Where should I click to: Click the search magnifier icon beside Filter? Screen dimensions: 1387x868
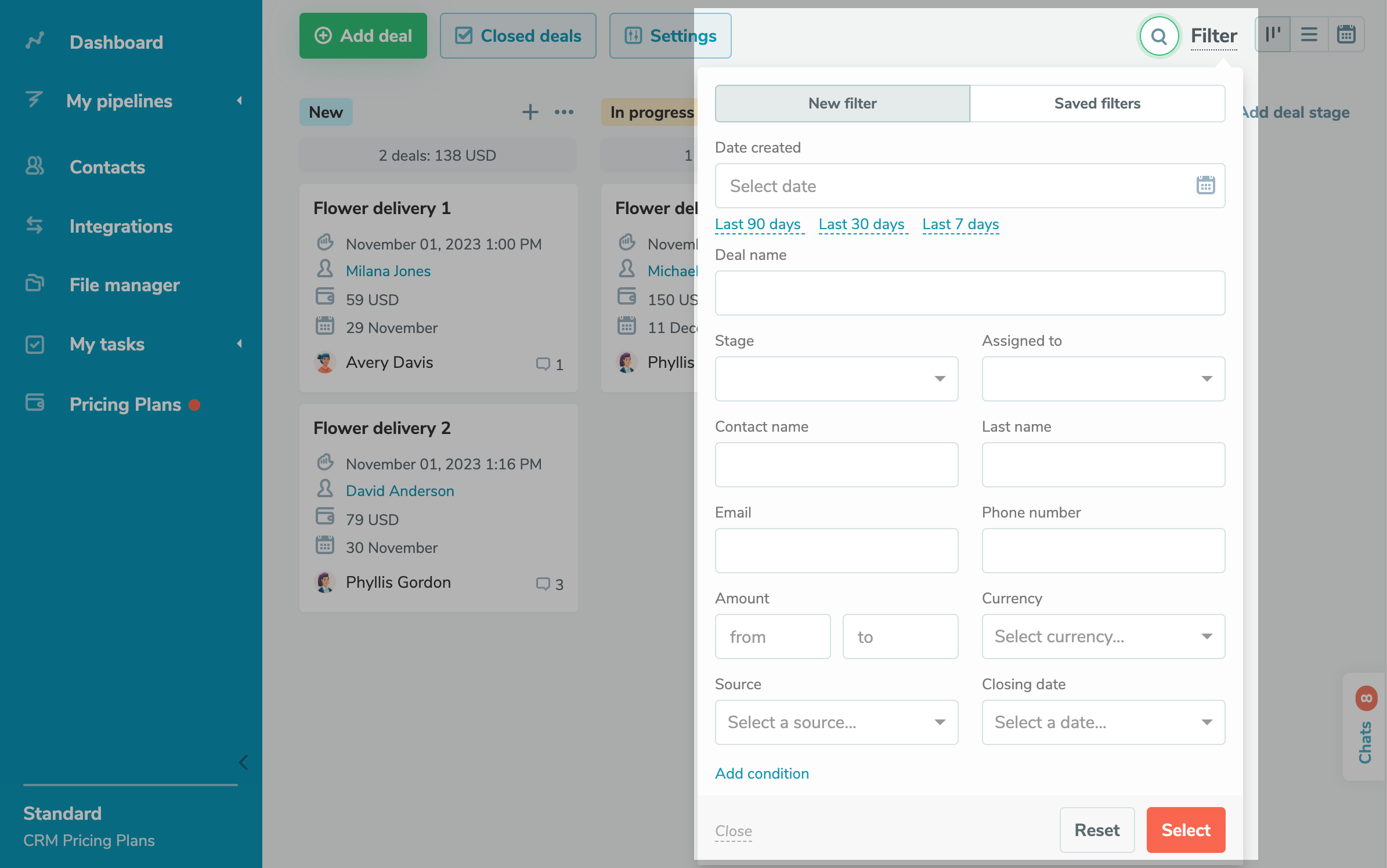tap(1158, 36)
